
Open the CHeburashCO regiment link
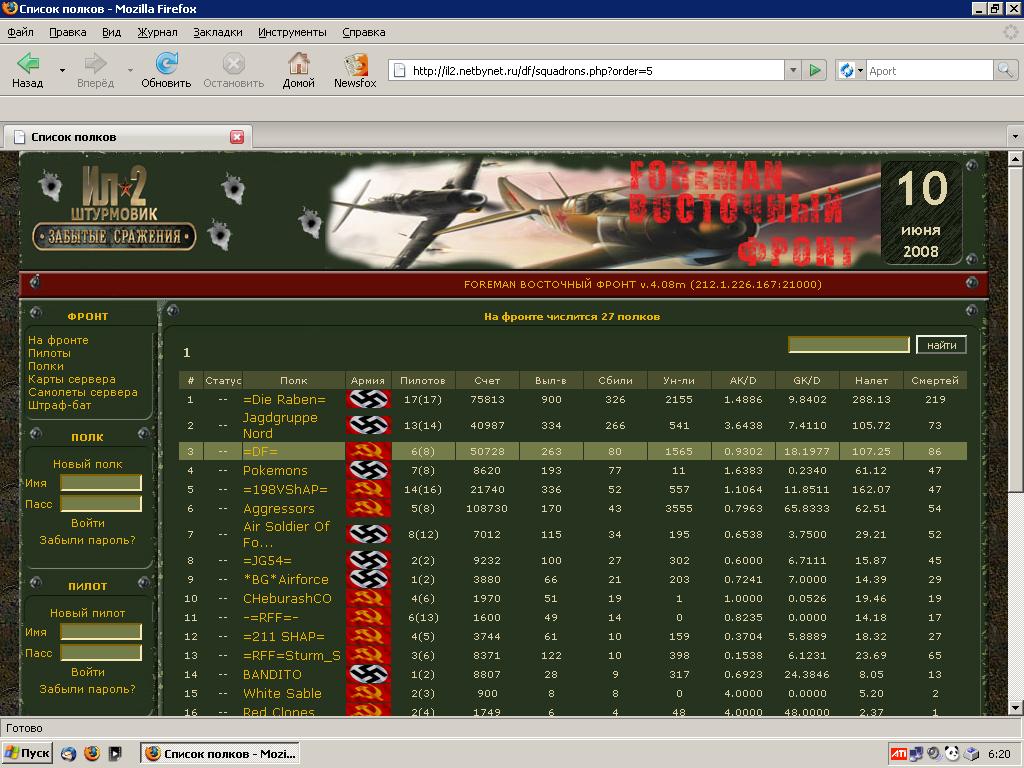coord(287,598)
